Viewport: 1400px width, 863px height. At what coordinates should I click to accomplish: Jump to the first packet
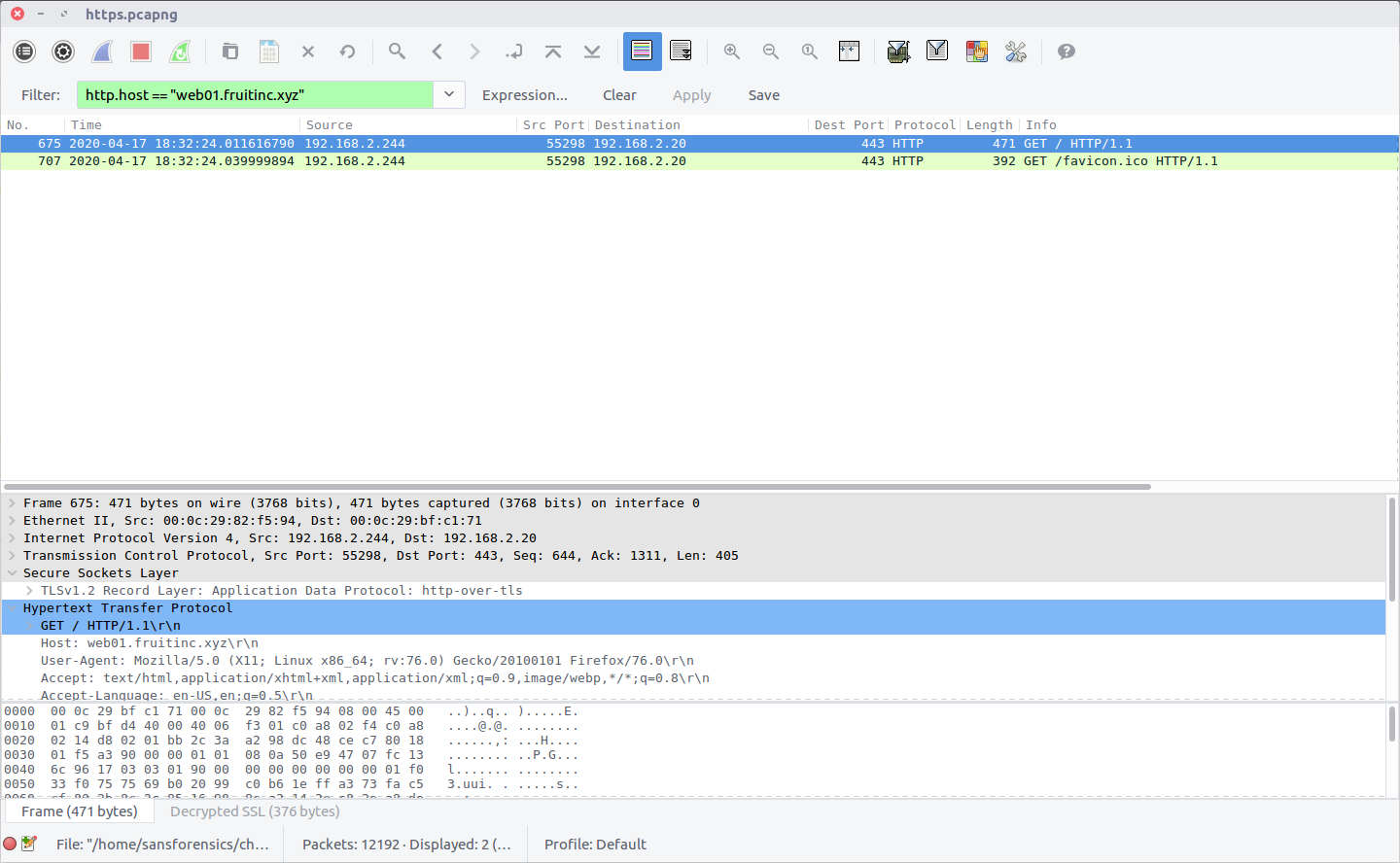coord(553,52)
